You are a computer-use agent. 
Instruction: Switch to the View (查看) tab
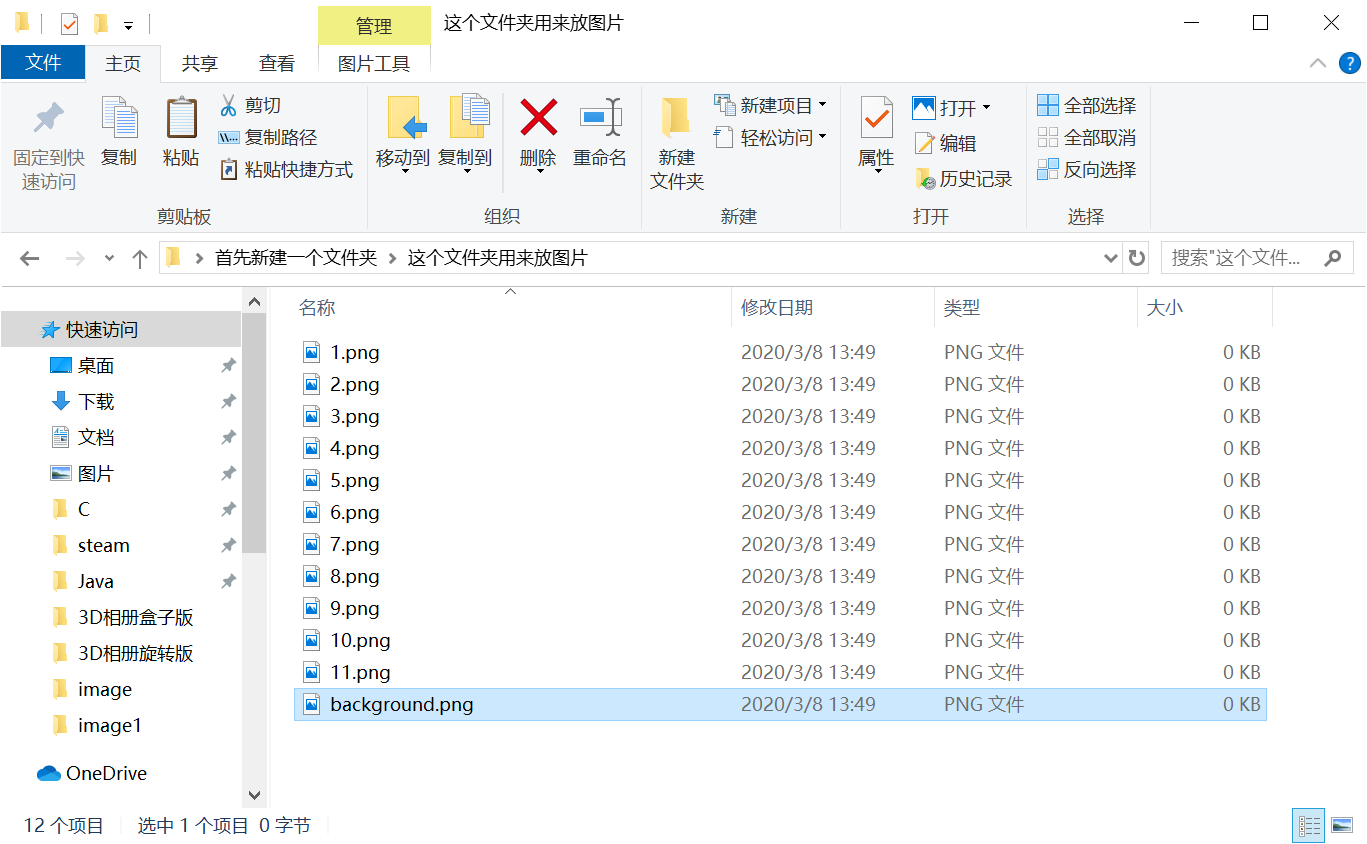pyautogui.click(x=277, y=63)
